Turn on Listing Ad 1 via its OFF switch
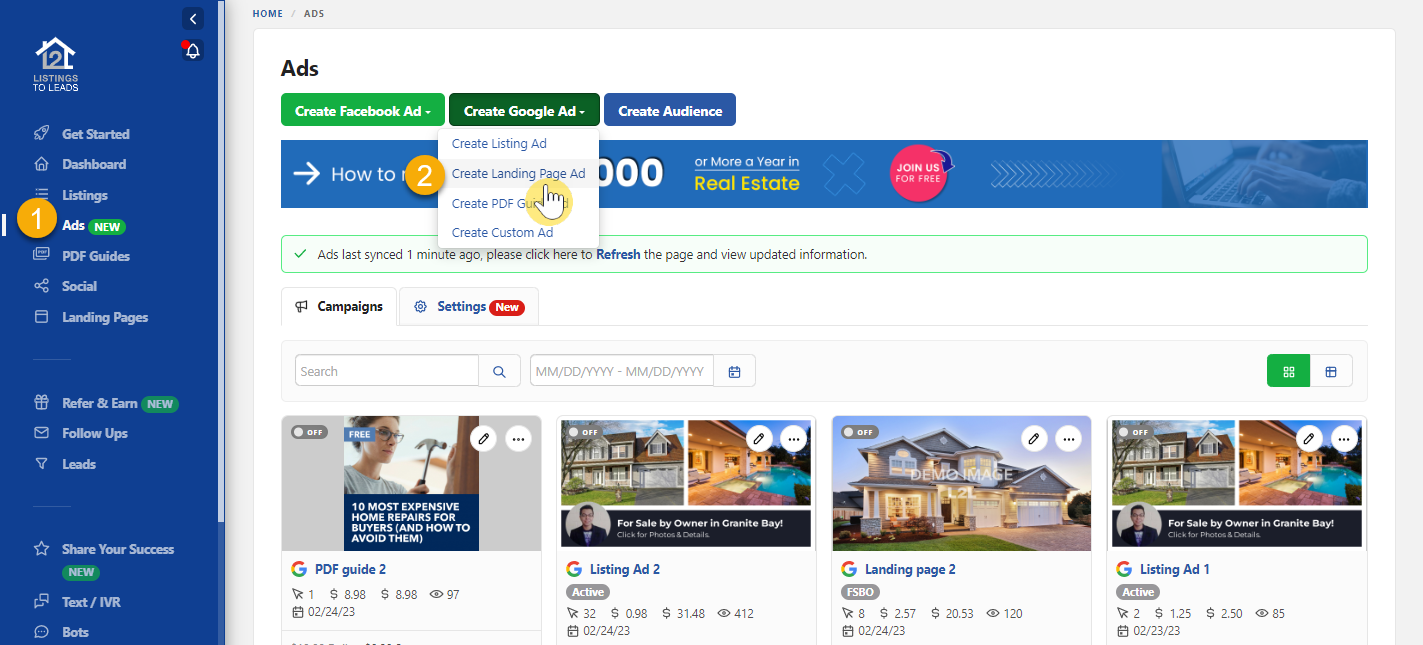 (1136, 431)
